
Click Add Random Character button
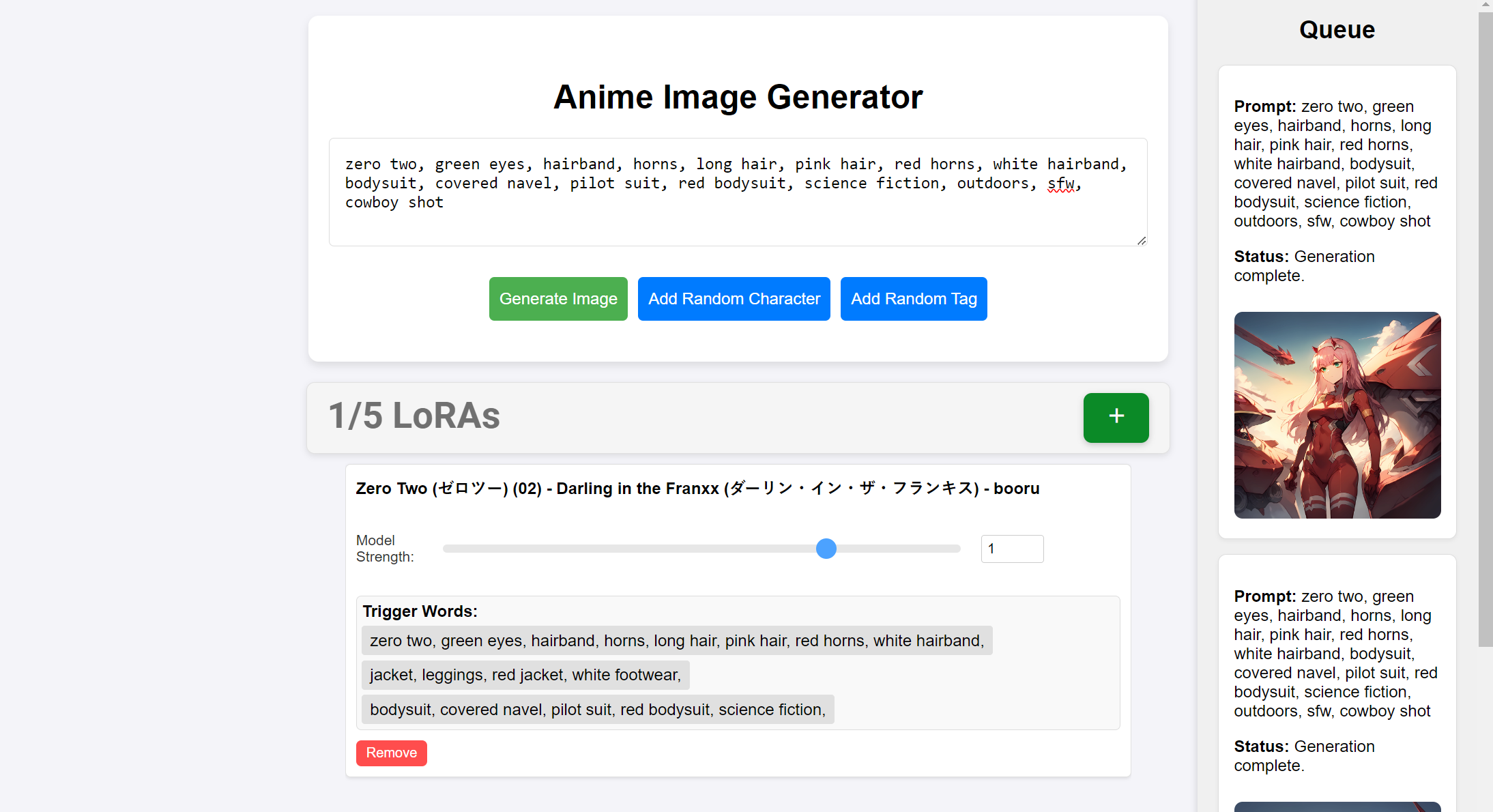point(734,299)
